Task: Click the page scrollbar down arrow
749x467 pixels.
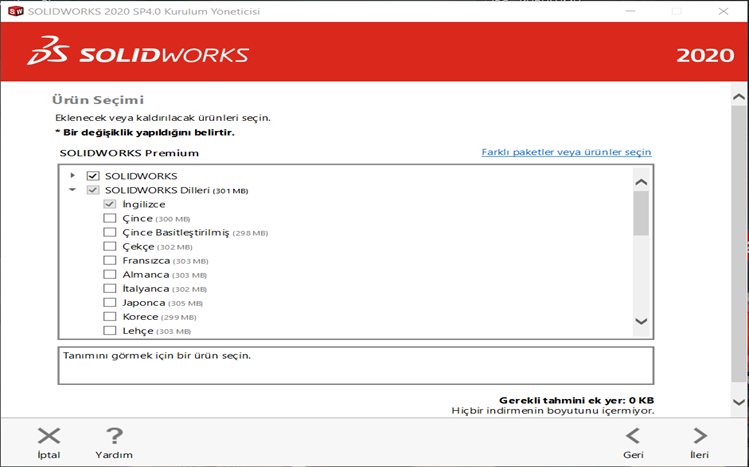Action: coord(739,401)
